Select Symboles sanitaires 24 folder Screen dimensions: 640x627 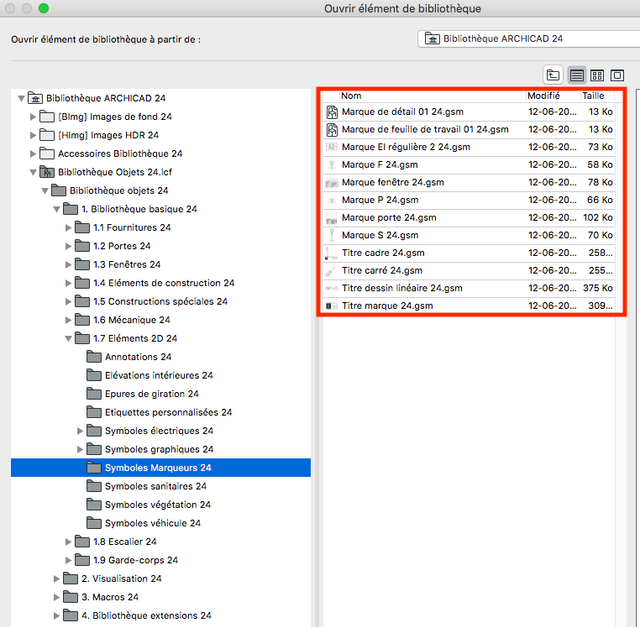[156, 486]
